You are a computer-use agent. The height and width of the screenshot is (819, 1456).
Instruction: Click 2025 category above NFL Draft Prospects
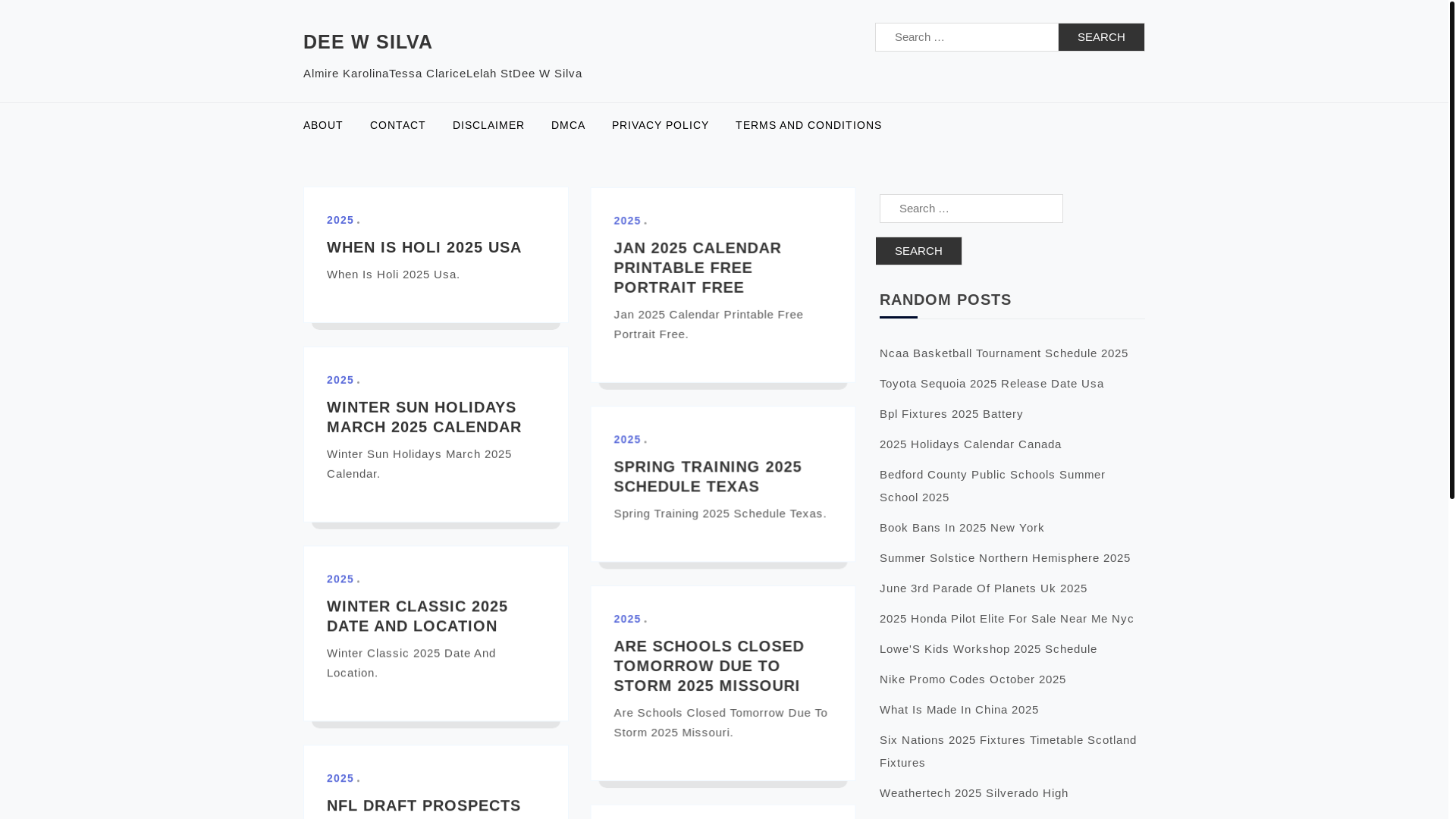point(340,778)
